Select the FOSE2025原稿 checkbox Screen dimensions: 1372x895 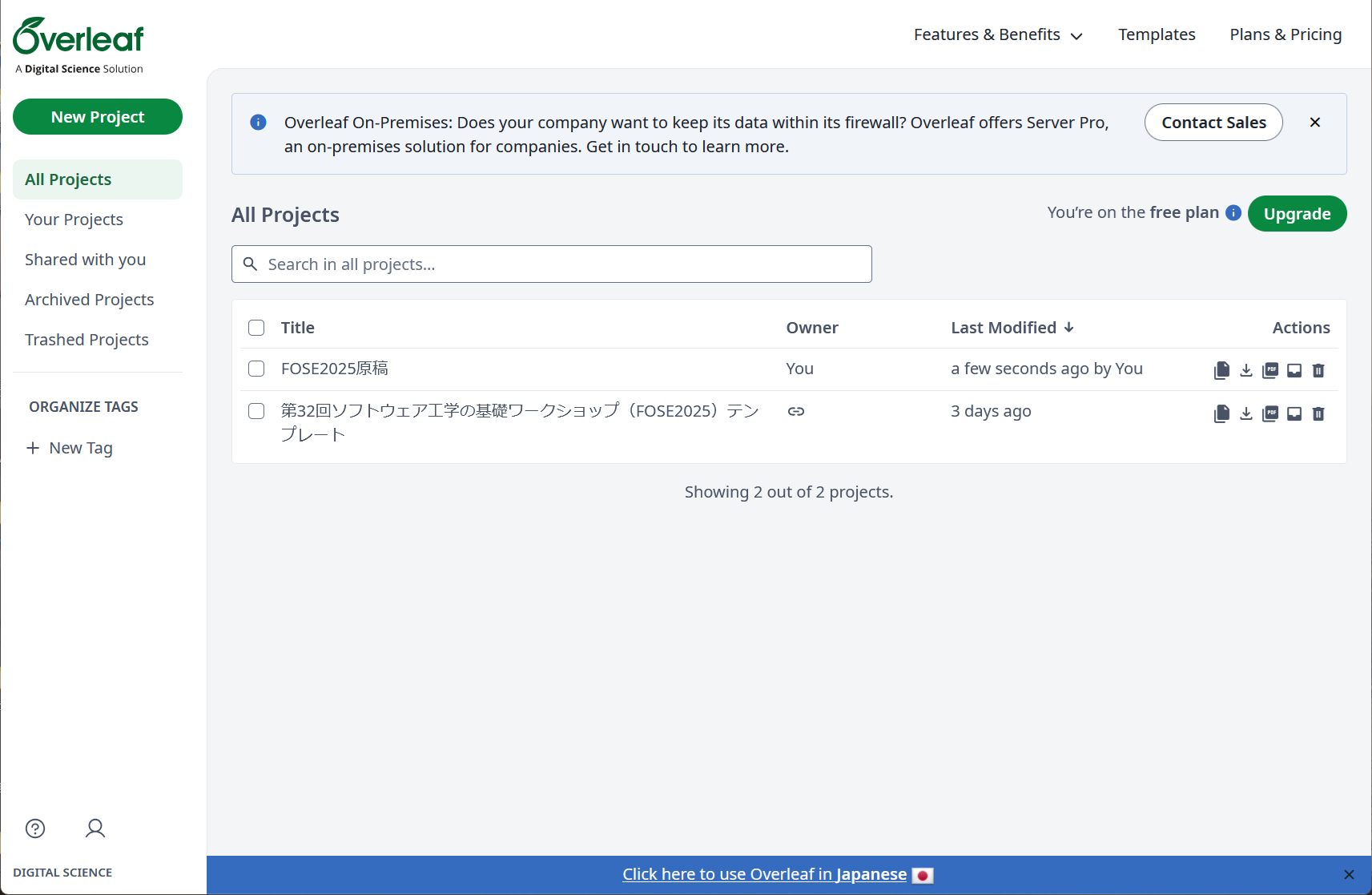(256, 369)
